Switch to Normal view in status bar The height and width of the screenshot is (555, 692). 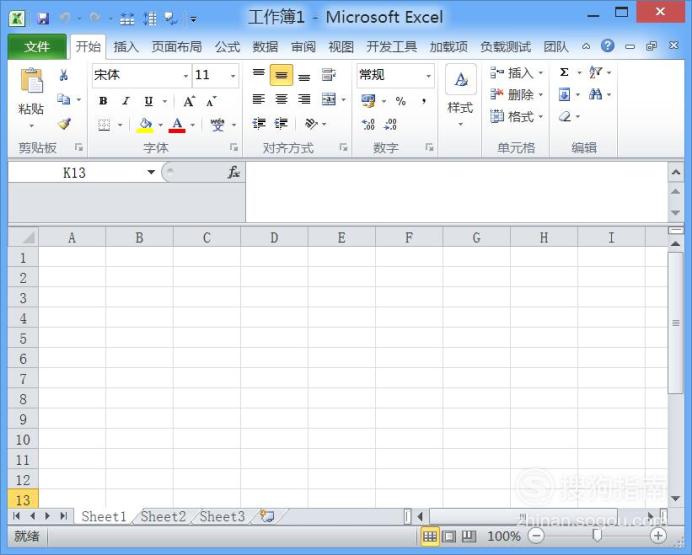pos(429,536)
